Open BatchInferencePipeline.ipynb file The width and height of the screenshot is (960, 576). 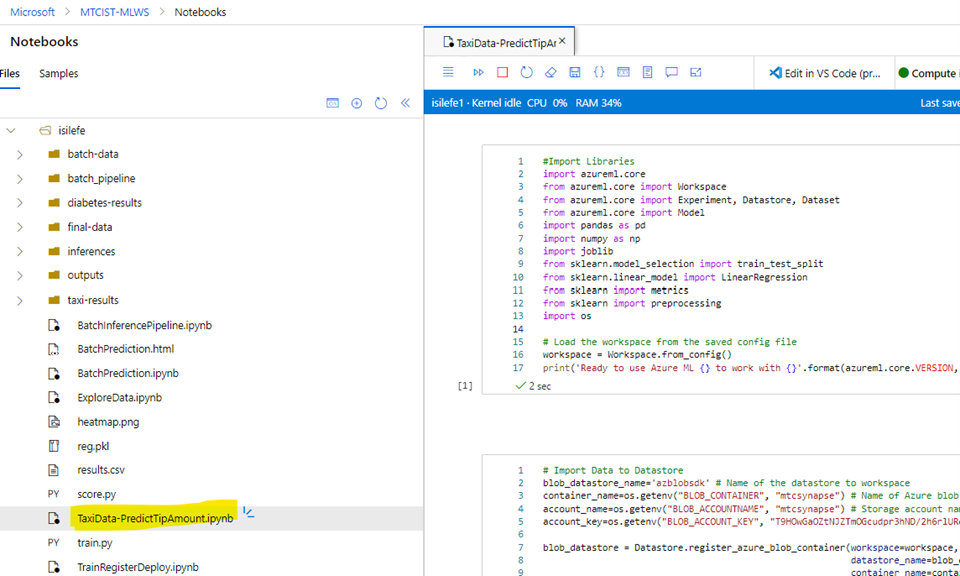[144, 325]
